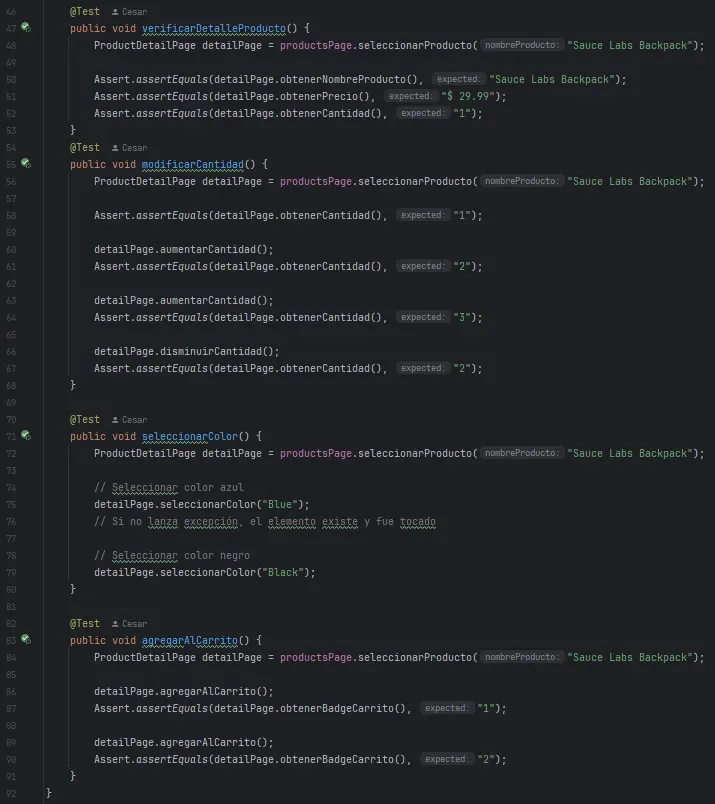Click the modificarCantidad method name
715x804 pixels.
tap(193, 165)
